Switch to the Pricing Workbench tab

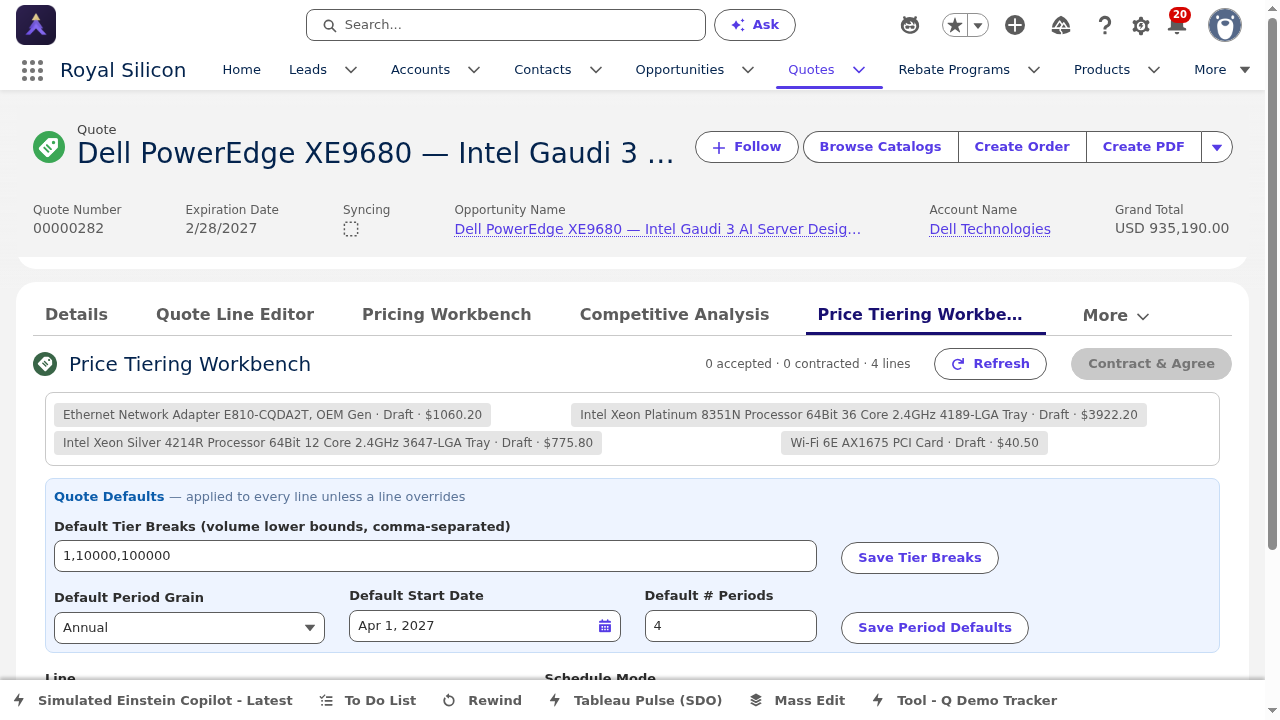coord(446,314)
